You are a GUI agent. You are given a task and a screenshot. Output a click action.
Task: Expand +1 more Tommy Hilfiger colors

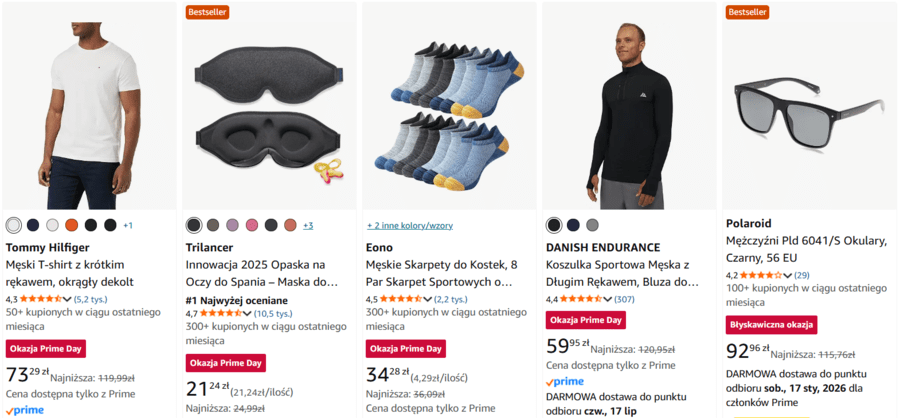click(127, 226)
